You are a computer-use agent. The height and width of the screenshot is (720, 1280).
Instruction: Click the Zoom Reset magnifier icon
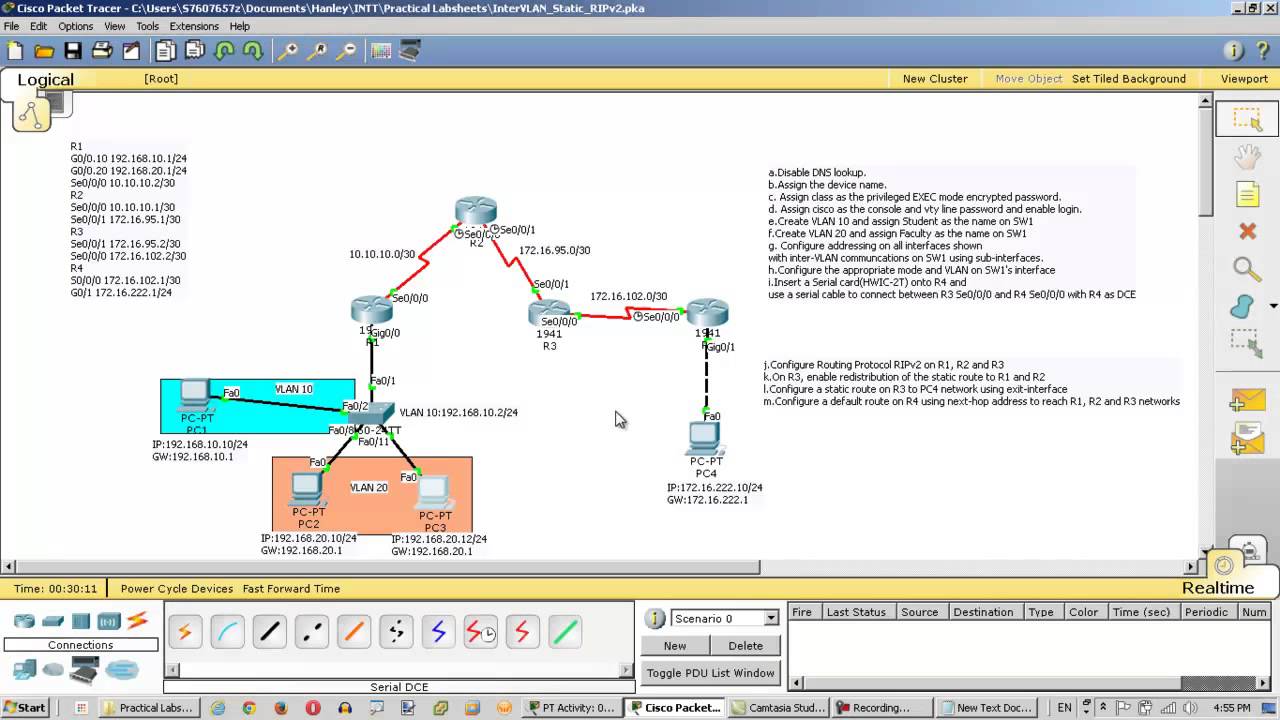click(x=317, y=51)
